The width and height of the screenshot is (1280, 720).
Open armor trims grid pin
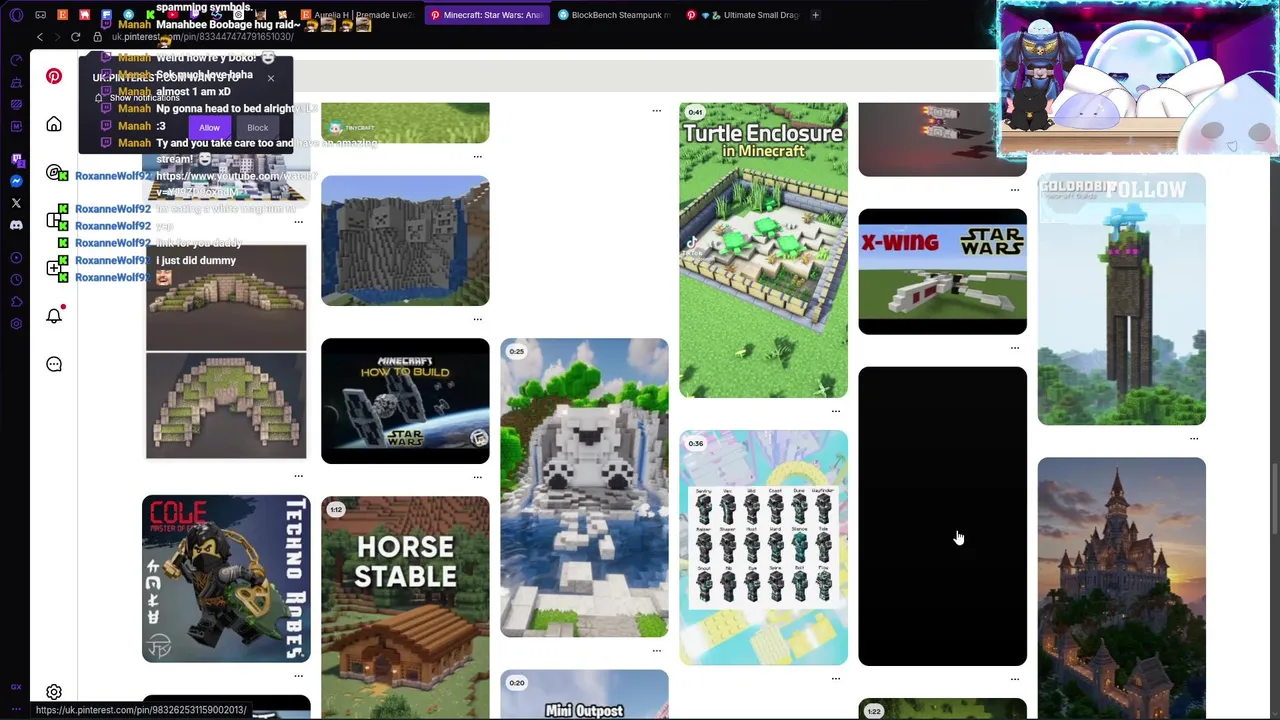point(763,548)
